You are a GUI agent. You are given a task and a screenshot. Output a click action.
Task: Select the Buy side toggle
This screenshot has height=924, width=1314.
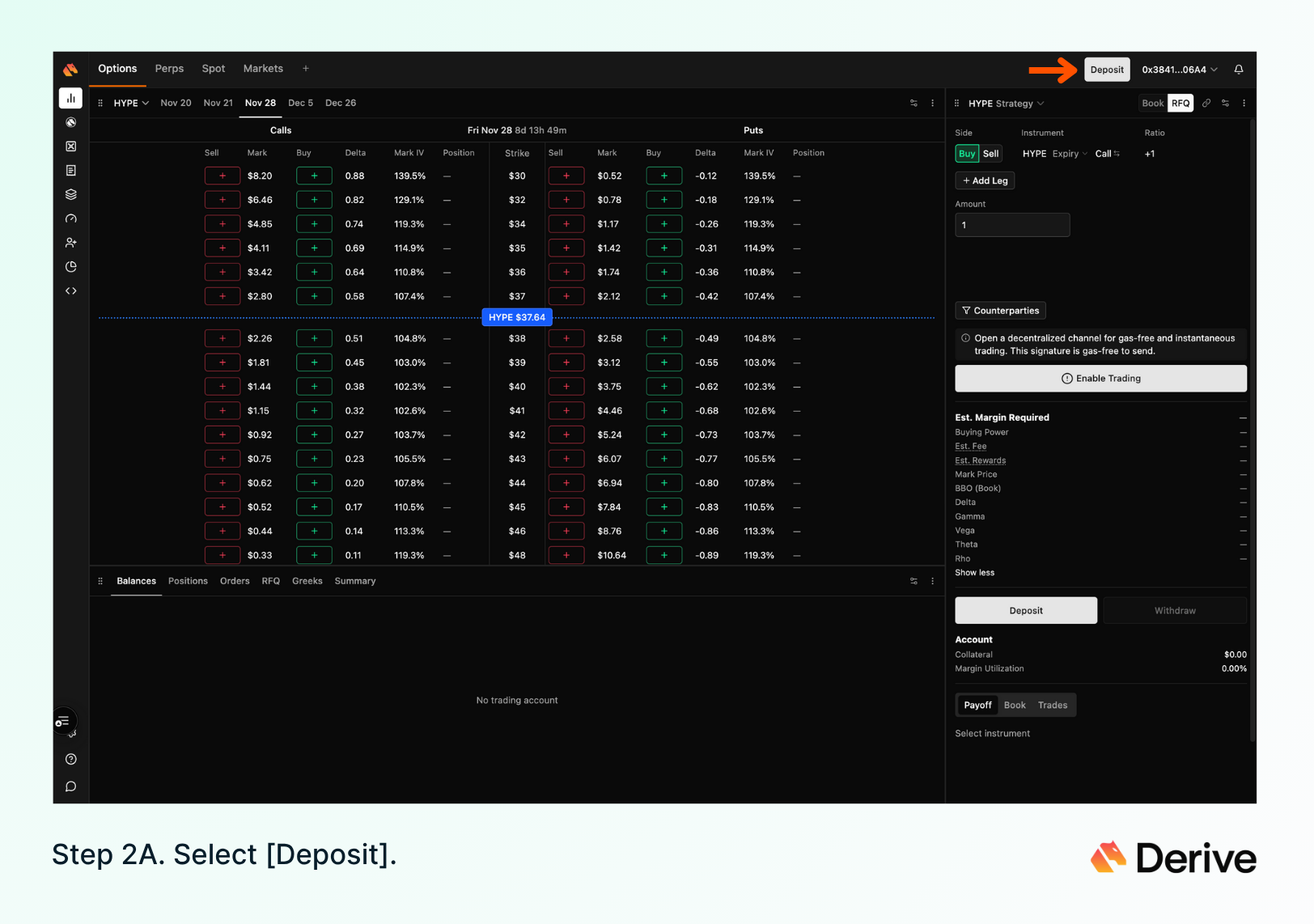tap(967, 154)
